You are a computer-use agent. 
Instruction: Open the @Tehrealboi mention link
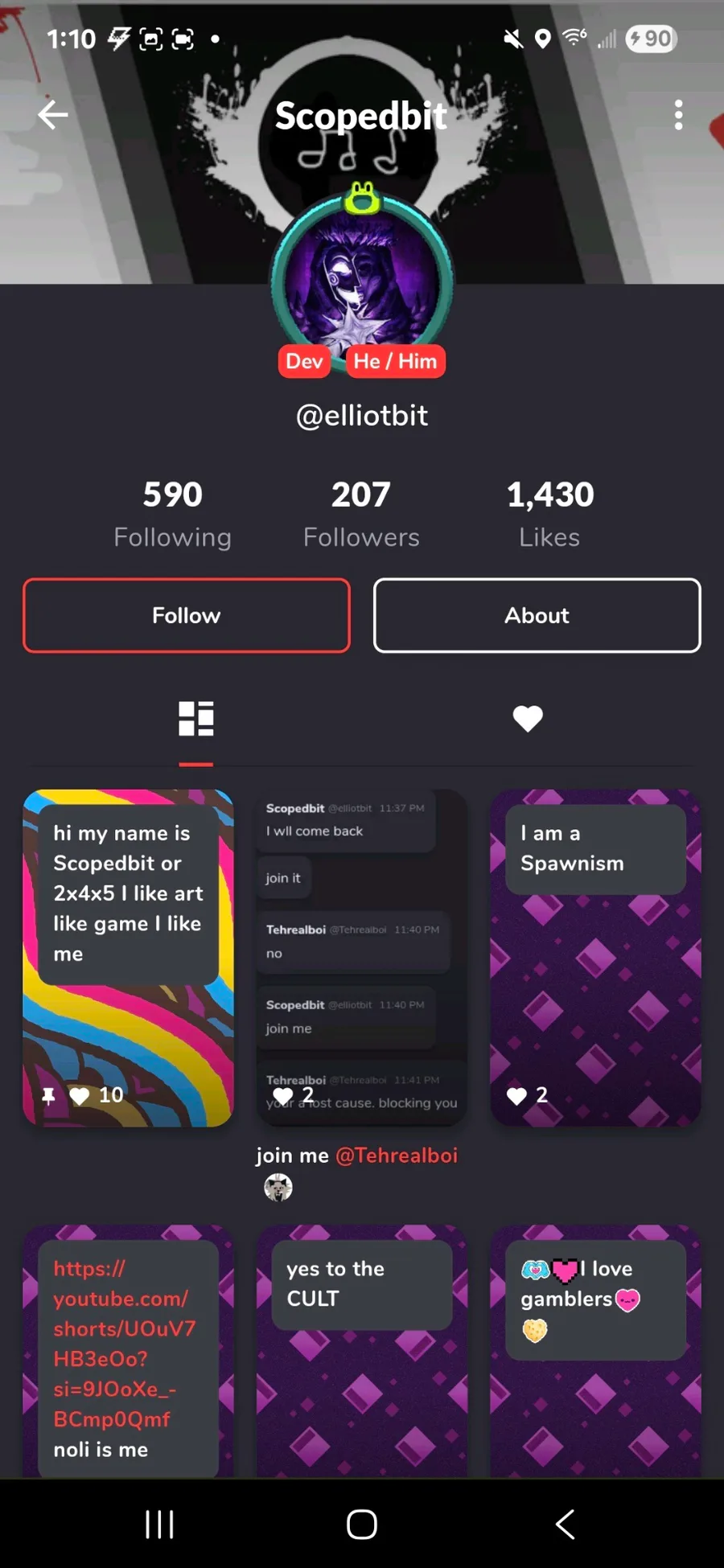point(397,1155)
